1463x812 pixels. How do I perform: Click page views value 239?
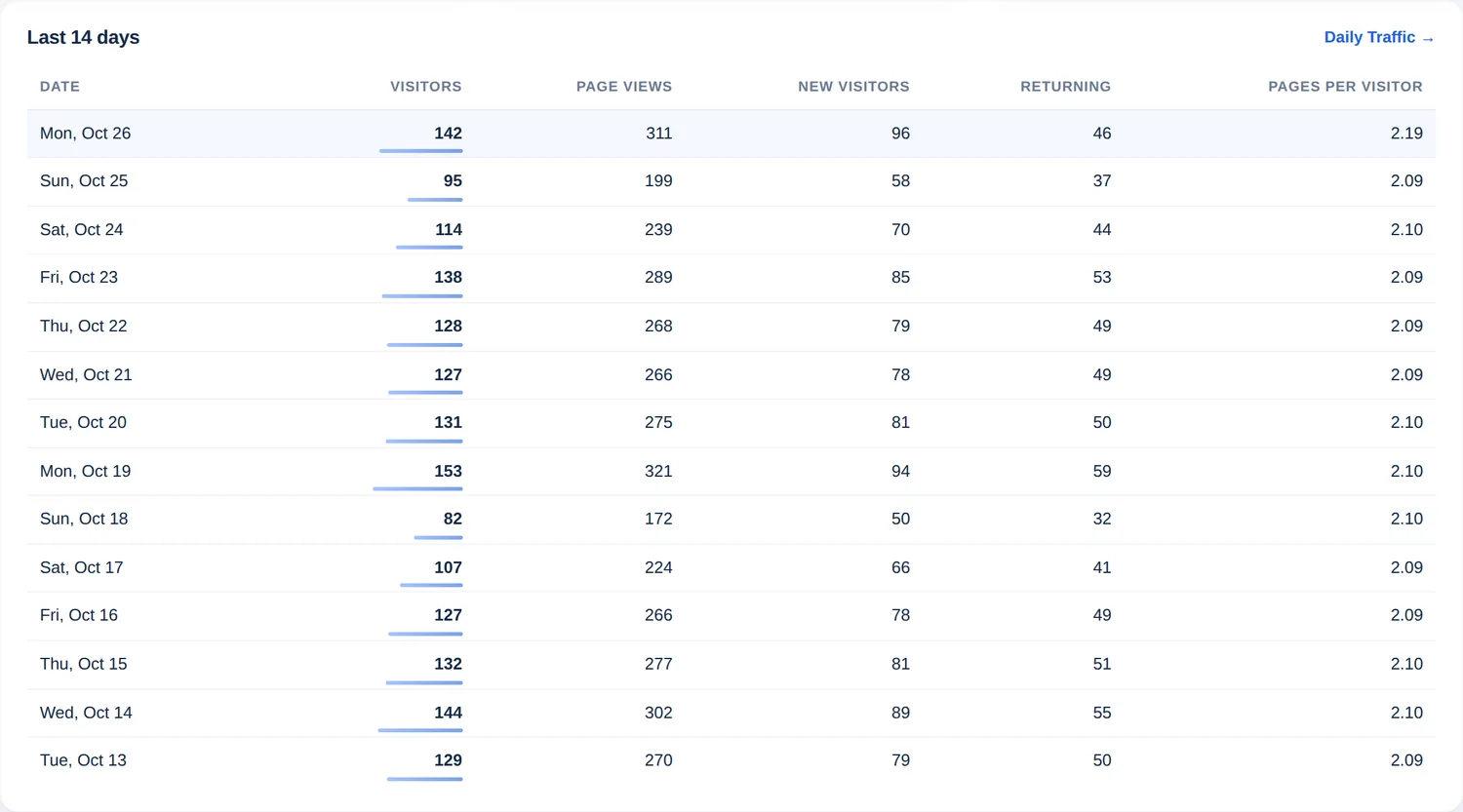pos(658,230)
